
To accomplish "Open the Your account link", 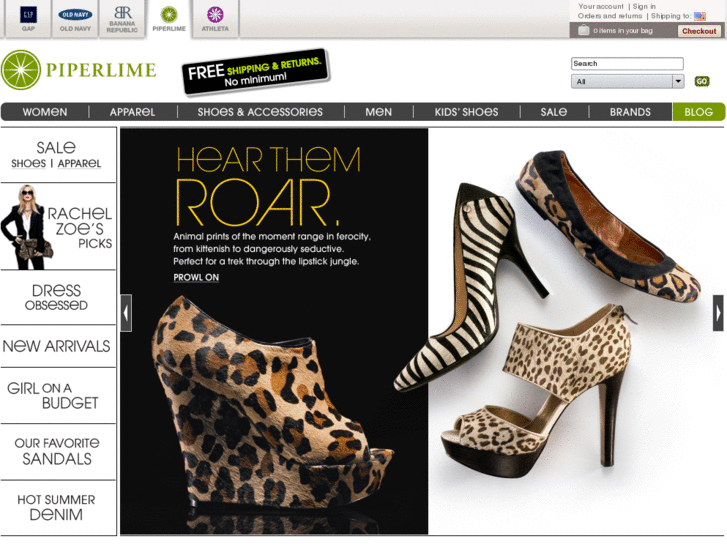I will pyautogui.click(x=601, y=6).
